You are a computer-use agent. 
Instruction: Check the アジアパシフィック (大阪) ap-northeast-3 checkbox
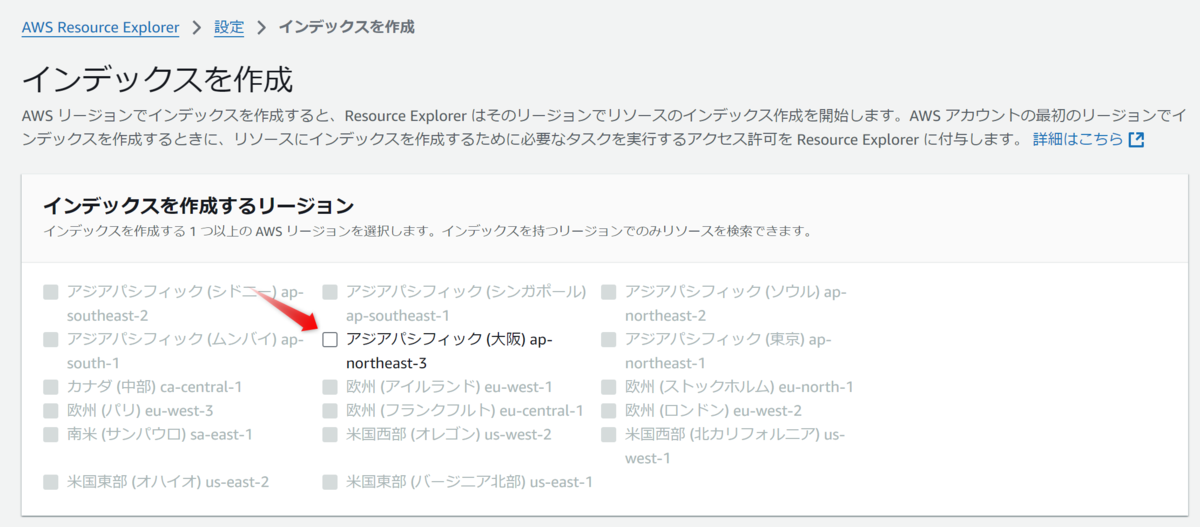coord(330,340)
